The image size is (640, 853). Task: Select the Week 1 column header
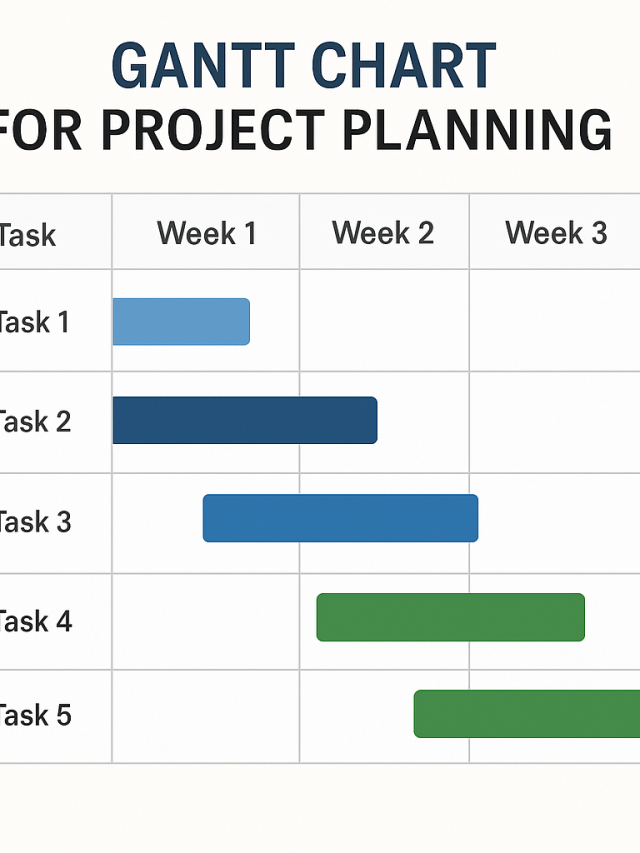click(206, 234)
